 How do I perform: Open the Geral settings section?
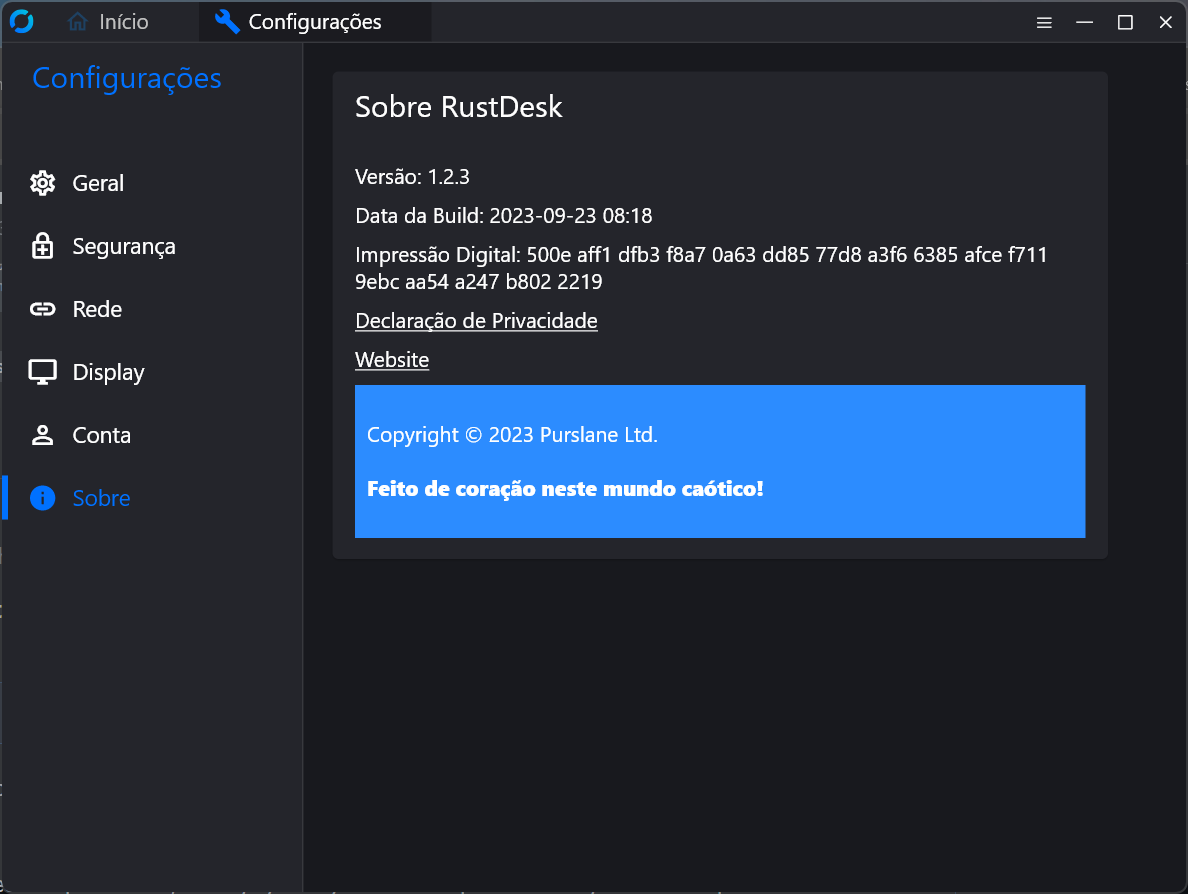coord(152,183)
